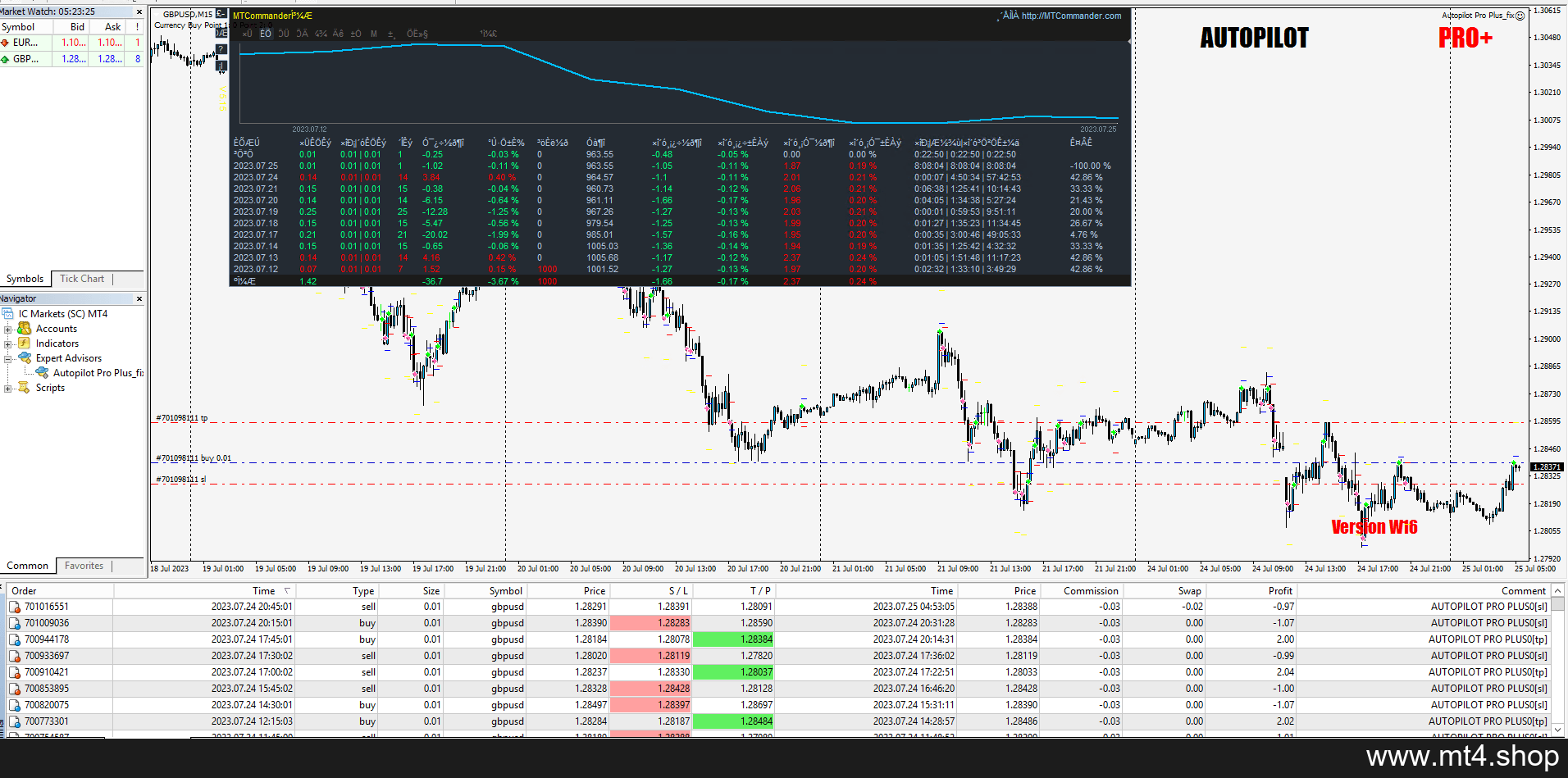Viewport: 1568px width, 778px height.
Task: Select the Scripts item in Navigator
Action: 50,388
